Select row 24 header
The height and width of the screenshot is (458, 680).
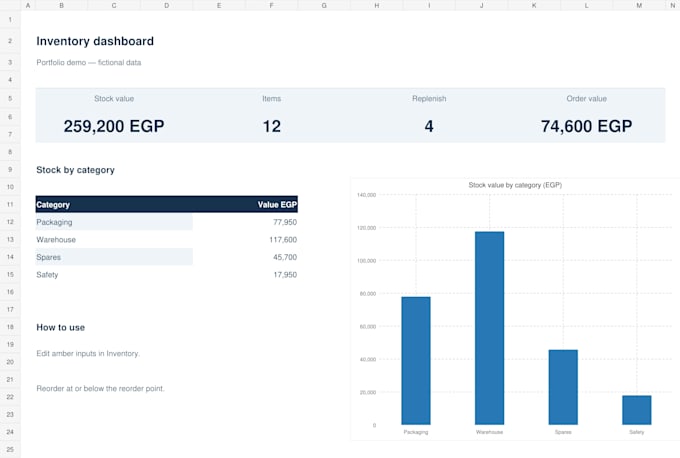[x=10, y=432]
